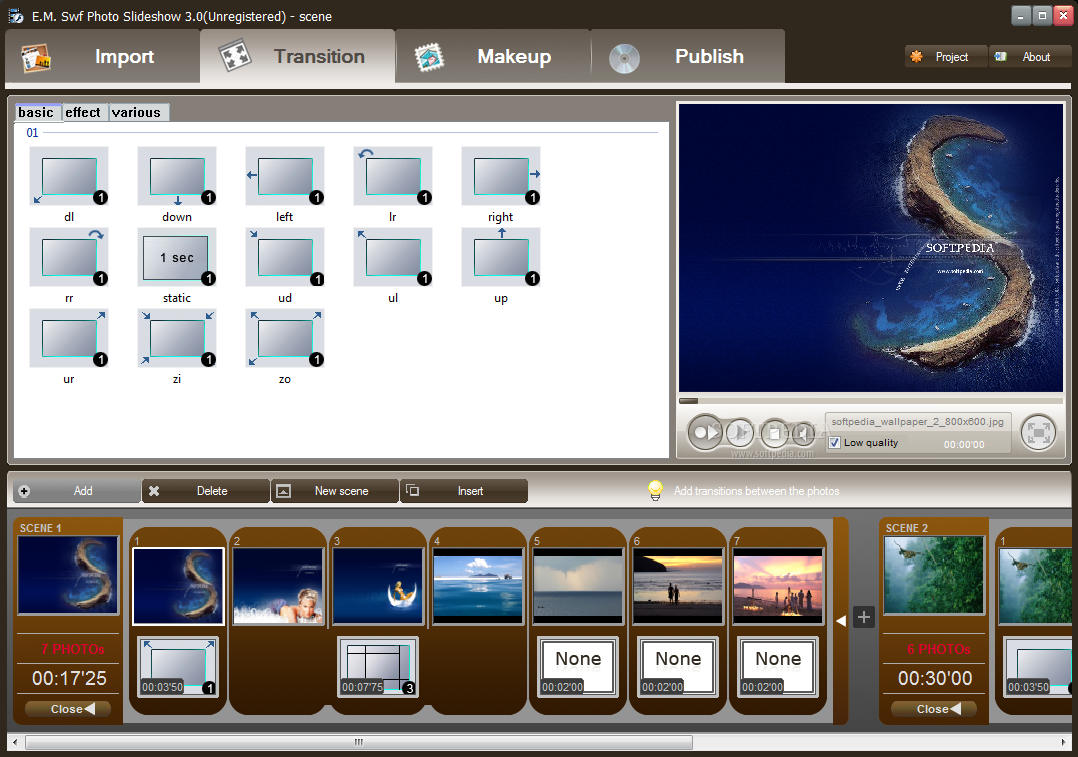Click the None transition under photo 5
This screenshot has width=1078, height=757.
(578, 667)
